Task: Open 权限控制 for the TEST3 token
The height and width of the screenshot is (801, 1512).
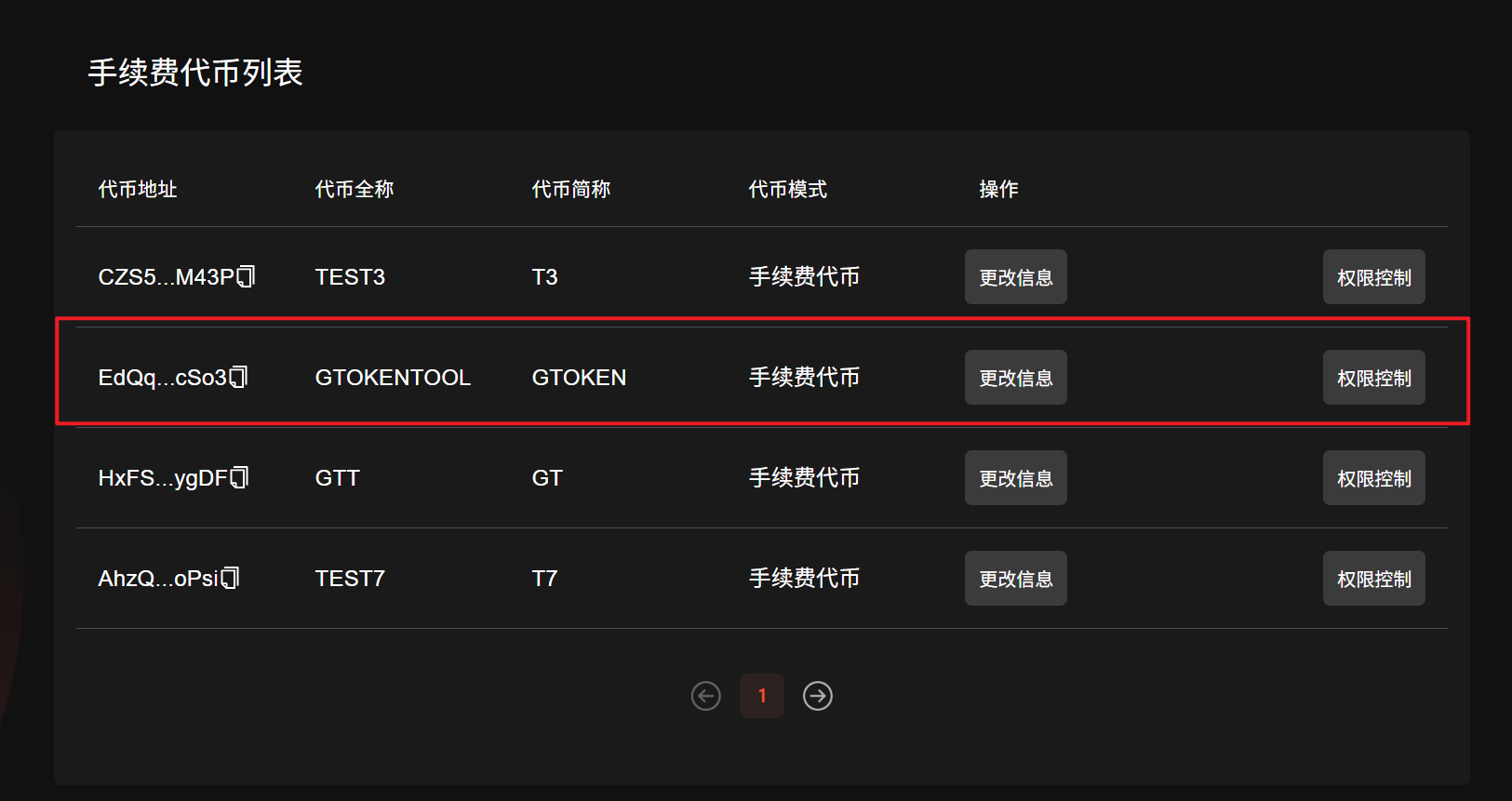Action: 1373,277
